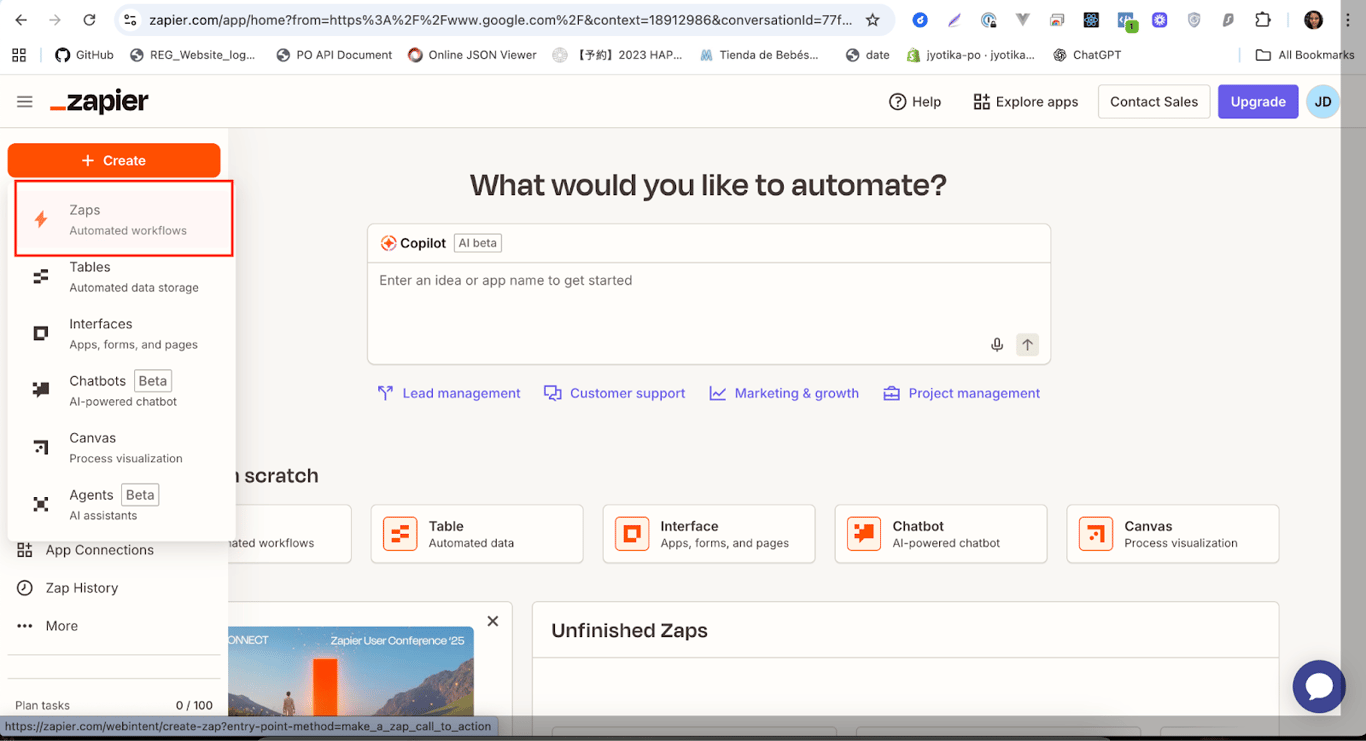Open the Chrome profile picture

pyautogui.click(x=1314, y=20)
